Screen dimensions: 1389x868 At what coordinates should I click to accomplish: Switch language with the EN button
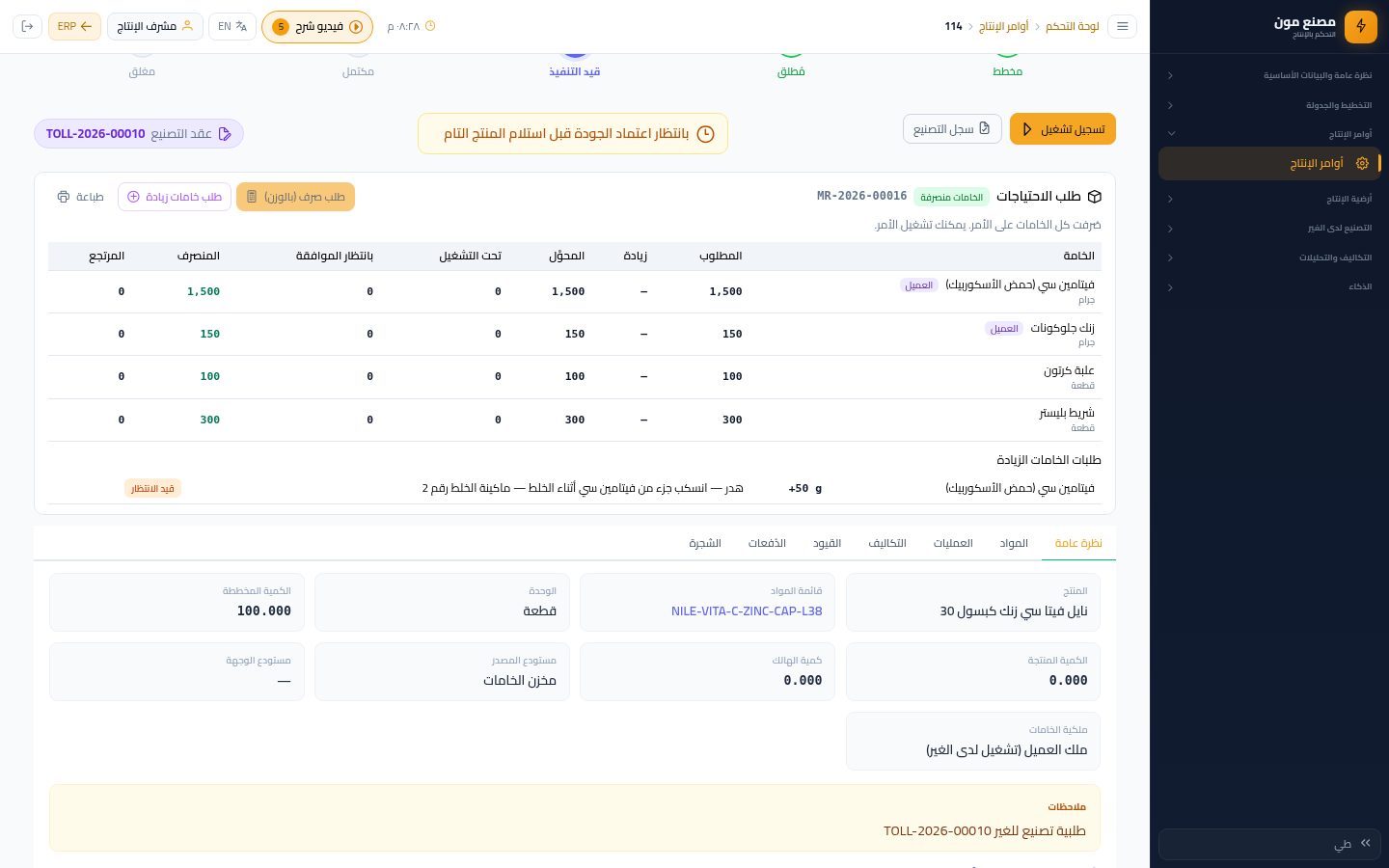point(232,26)
